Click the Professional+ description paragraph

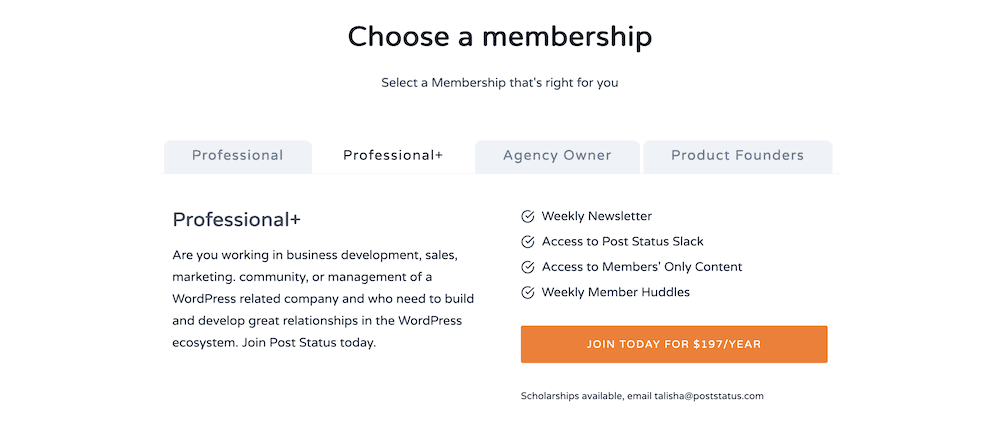click(323, 299)
